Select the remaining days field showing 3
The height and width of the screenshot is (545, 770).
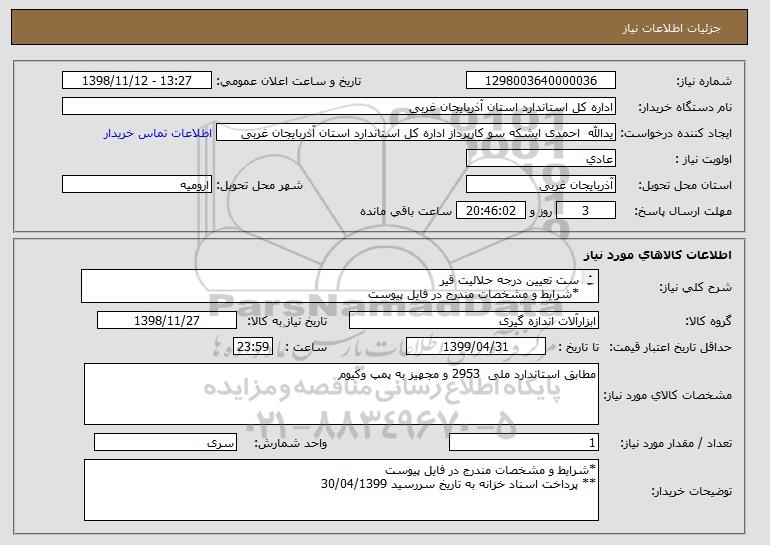585,211
